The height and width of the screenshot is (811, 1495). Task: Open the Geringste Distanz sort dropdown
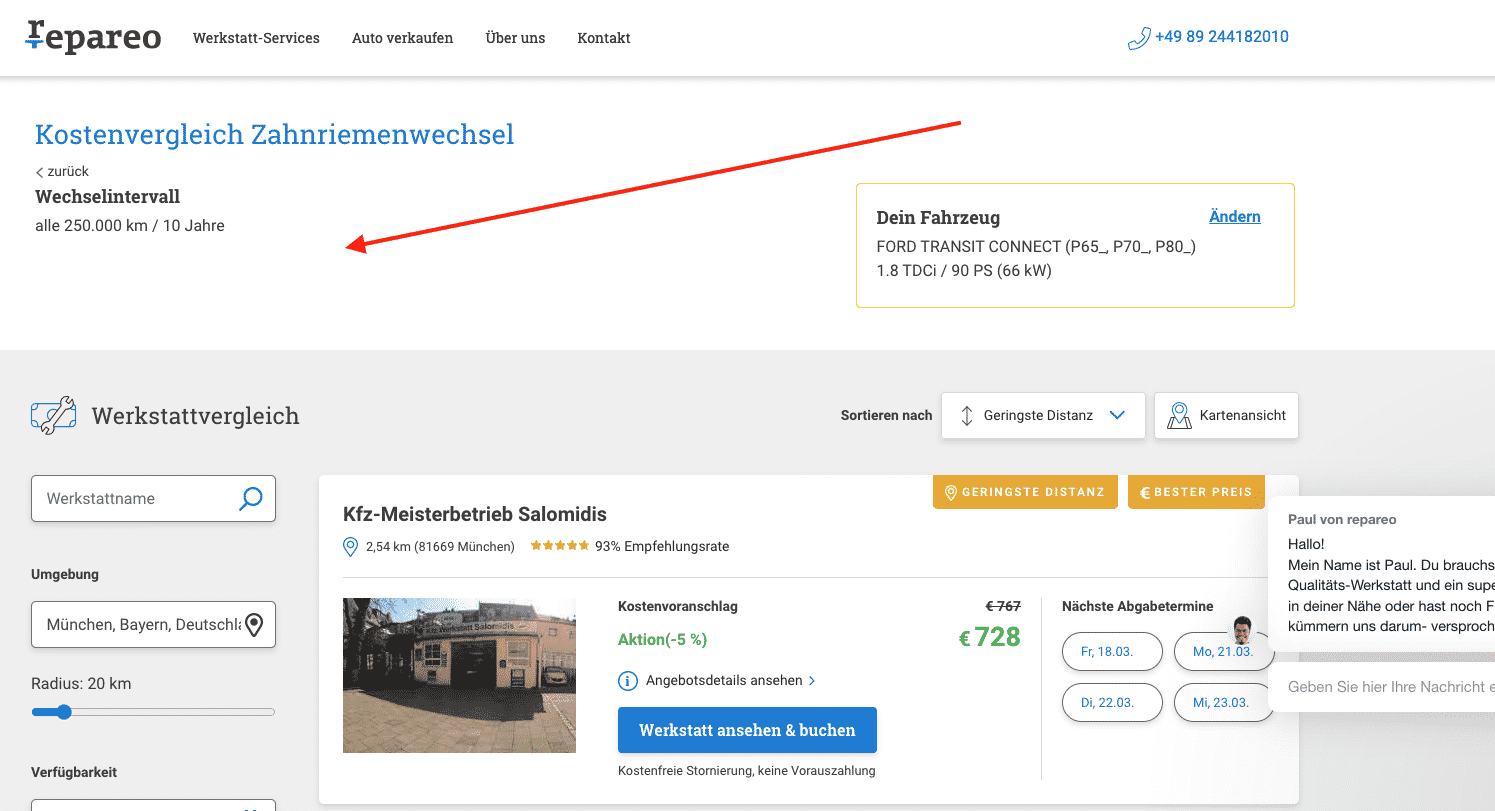(1043, 415)
